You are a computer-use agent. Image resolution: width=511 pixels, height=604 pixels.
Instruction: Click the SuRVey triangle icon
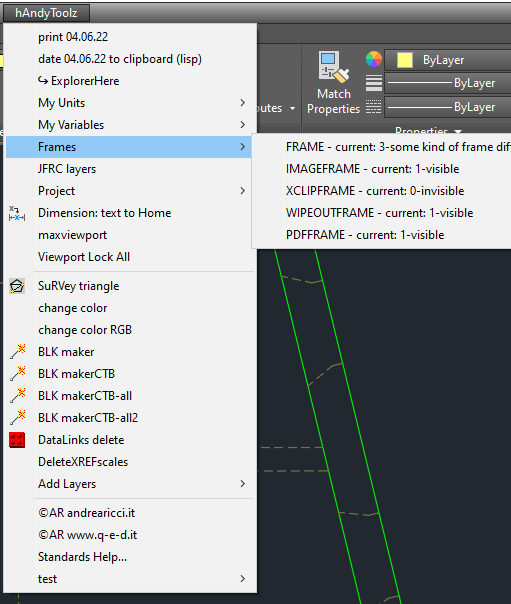(x=17, y=286)
